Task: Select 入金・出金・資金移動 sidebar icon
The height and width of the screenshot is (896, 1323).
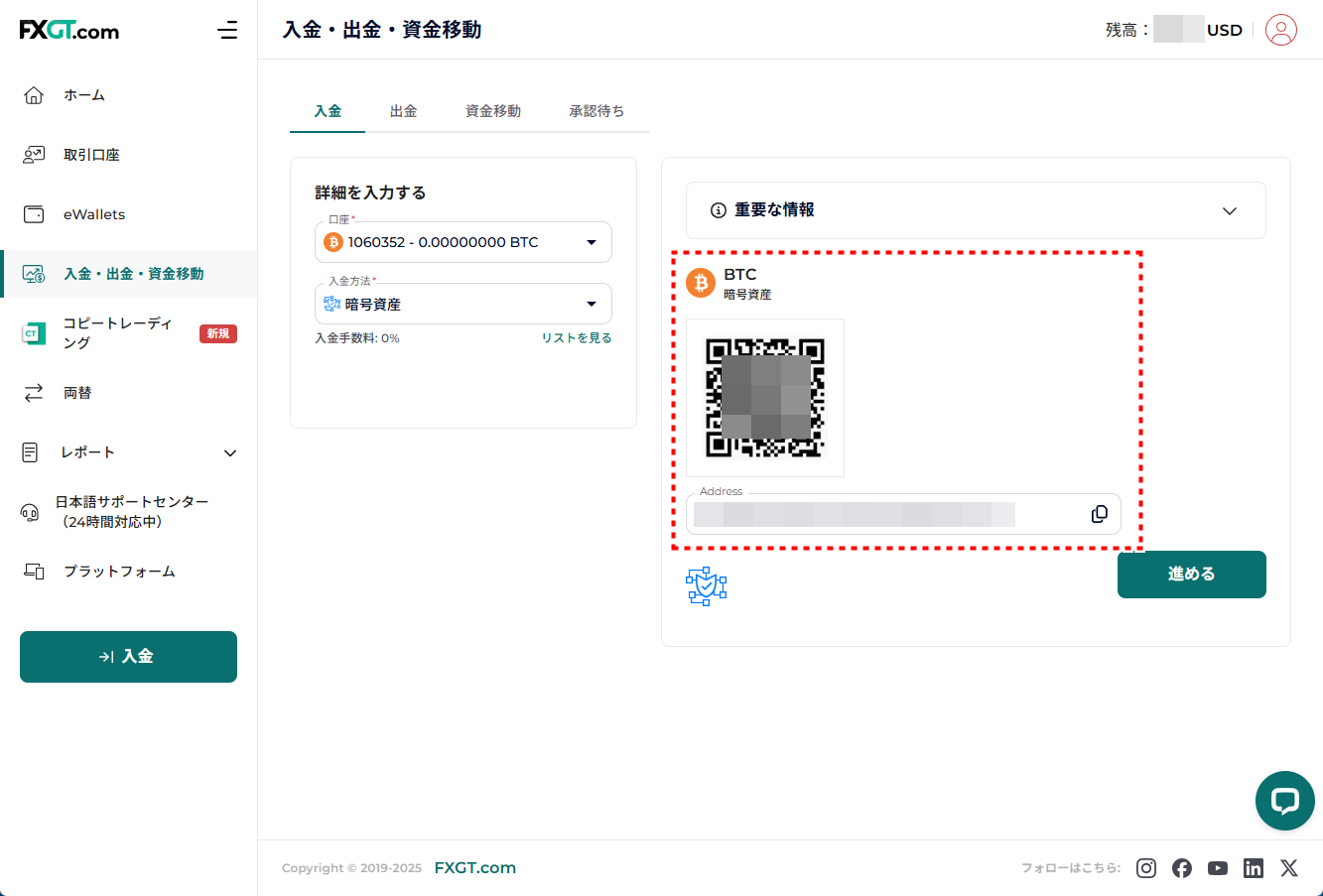Action: [x=34, y=274]
